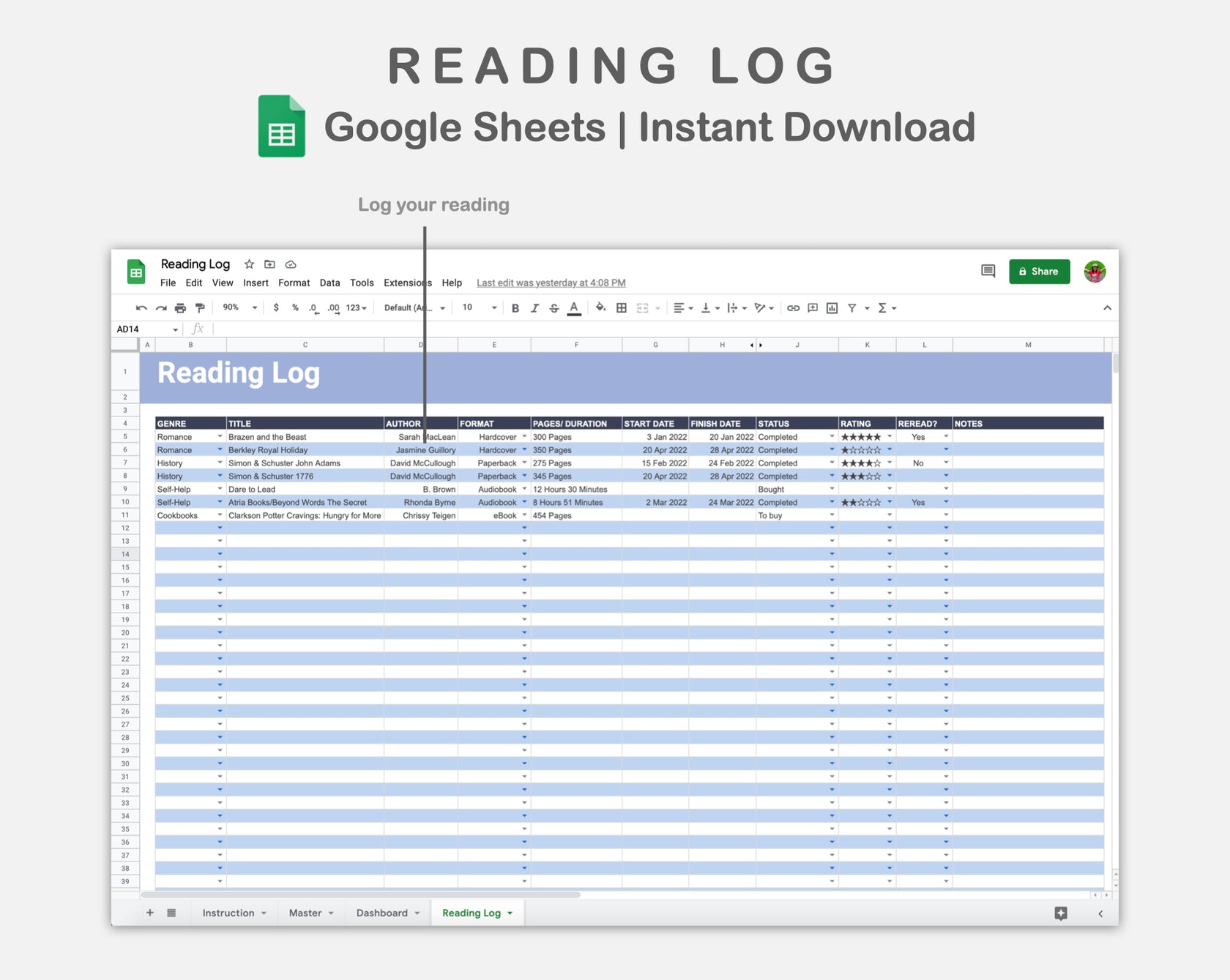Switch to the Dashboard sheet tab
This screenshot has height=980, width=1230.
(x=381, y=913)
